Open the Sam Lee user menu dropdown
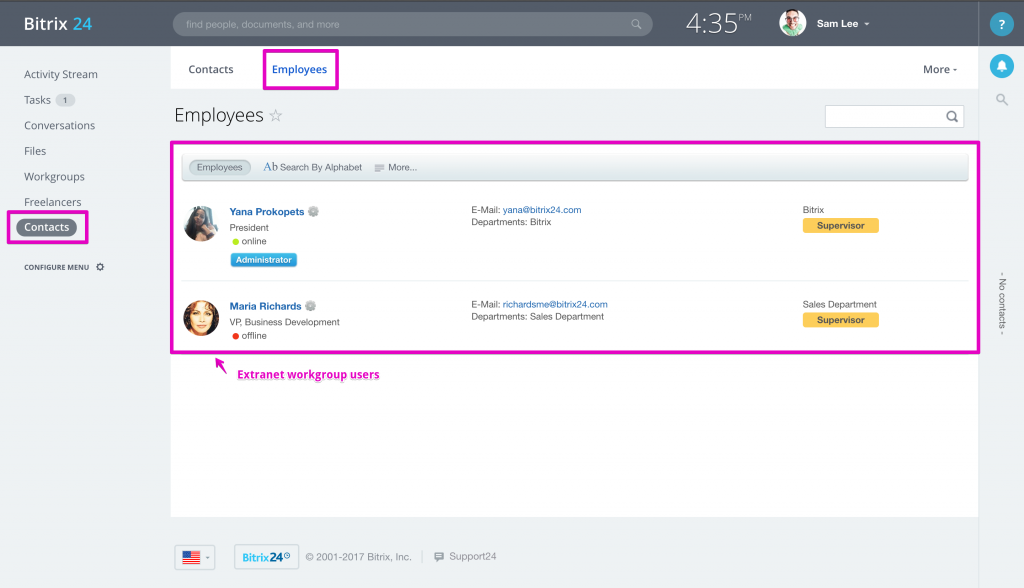This screenshot has height=588, width=1024. tap(843, 24)
